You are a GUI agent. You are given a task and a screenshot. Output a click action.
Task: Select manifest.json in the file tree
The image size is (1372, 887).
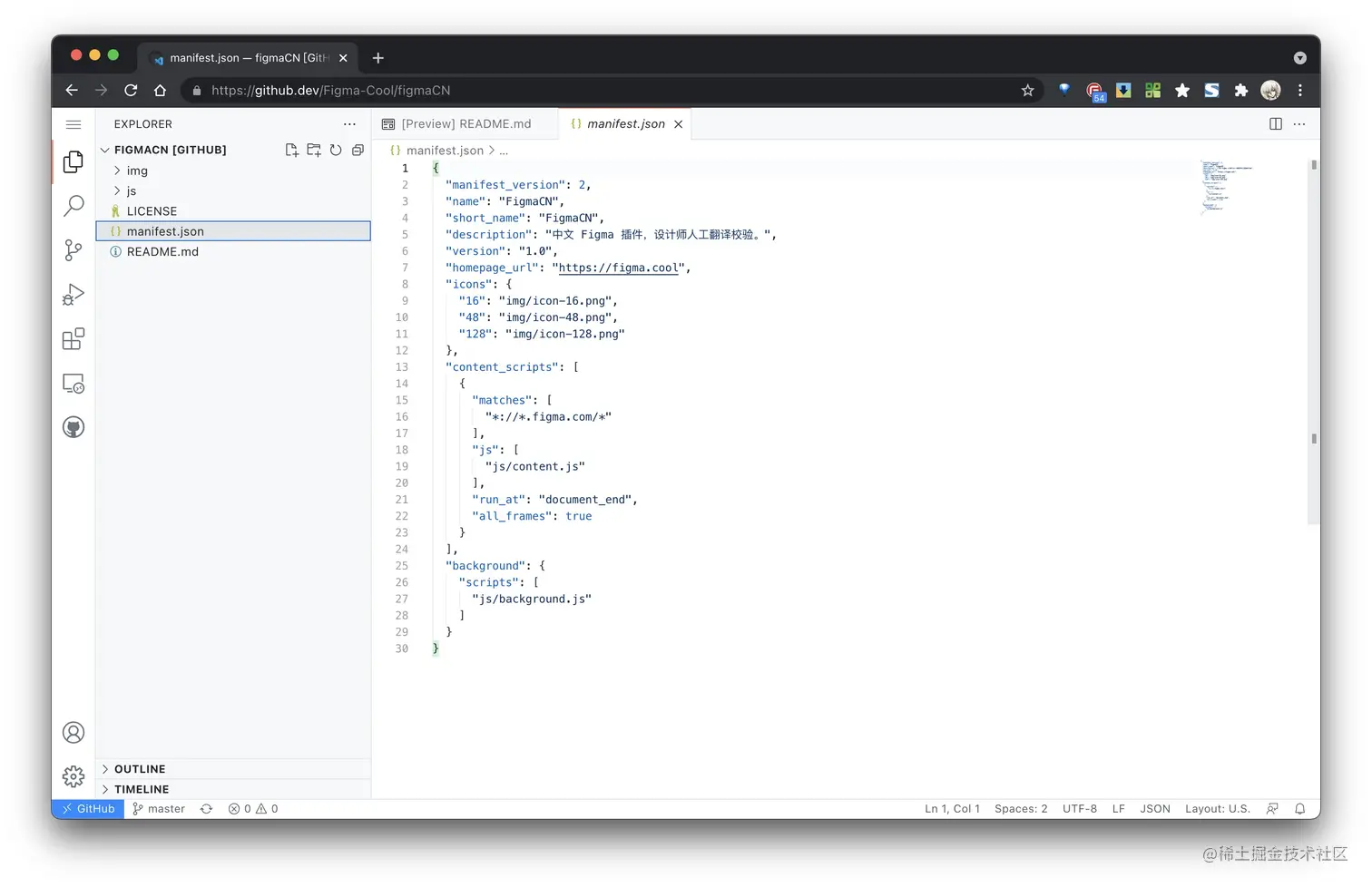point(233,231)
